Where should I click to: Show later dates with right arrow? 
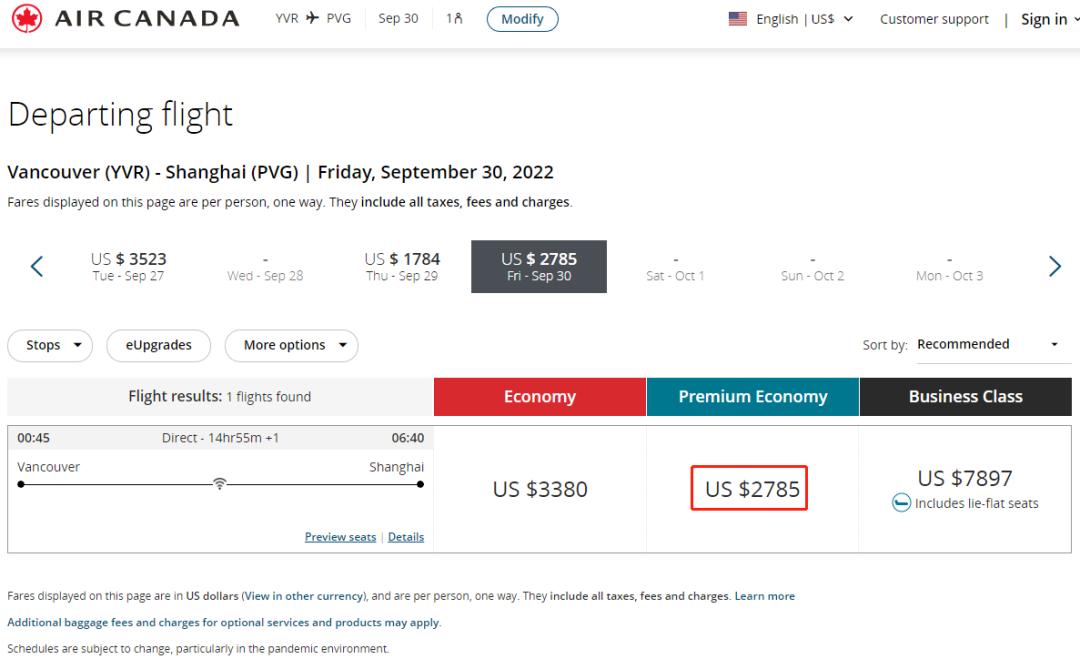pos(1055,266)
